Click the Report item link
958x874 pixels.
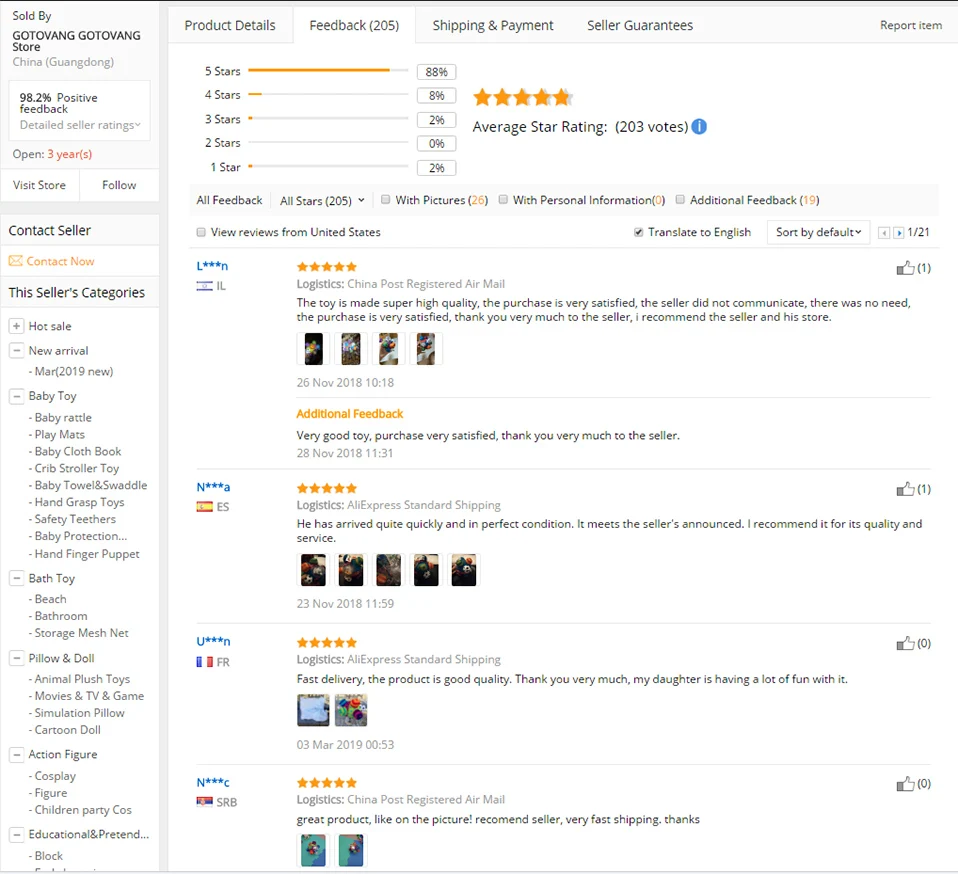(910, 26)
